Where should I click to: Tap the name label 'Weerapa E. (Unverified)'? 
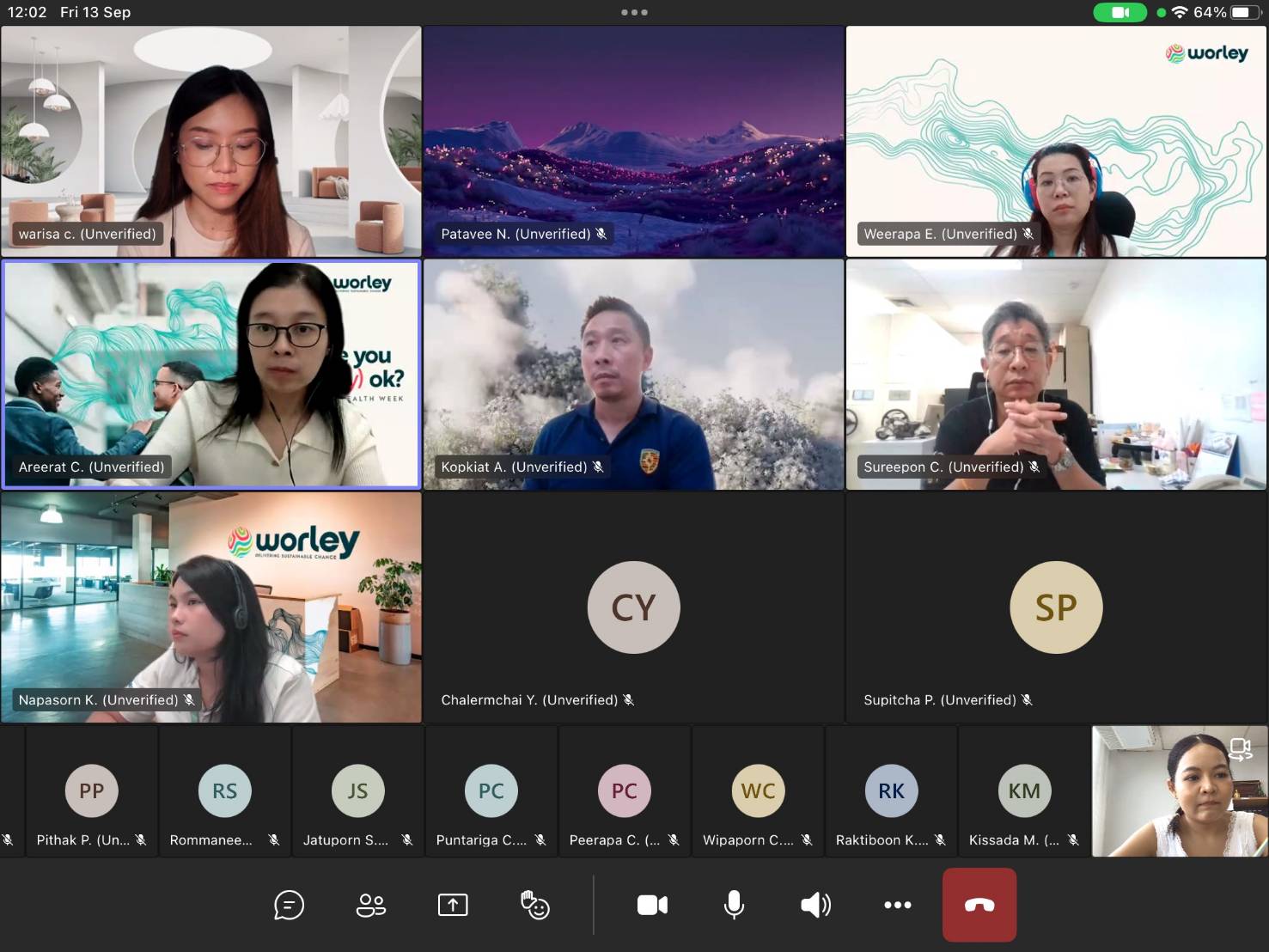[940, 234]
